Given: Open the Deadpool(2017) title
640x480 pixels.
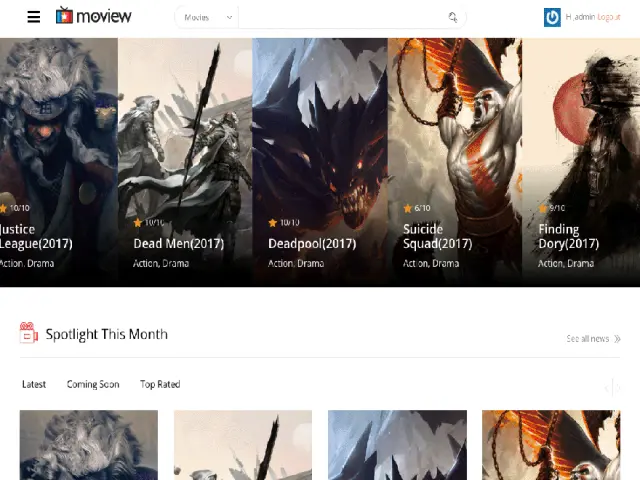Looking at the screenshot, I should pyautogui.click(x=312, y=244).
